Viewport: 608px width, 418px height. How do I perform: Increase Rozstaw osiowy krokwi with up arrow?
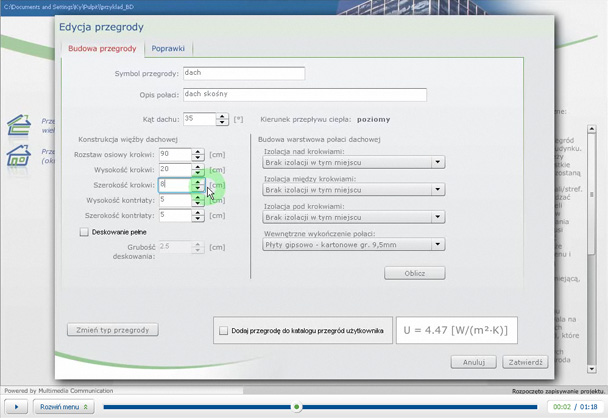[198, 152]
